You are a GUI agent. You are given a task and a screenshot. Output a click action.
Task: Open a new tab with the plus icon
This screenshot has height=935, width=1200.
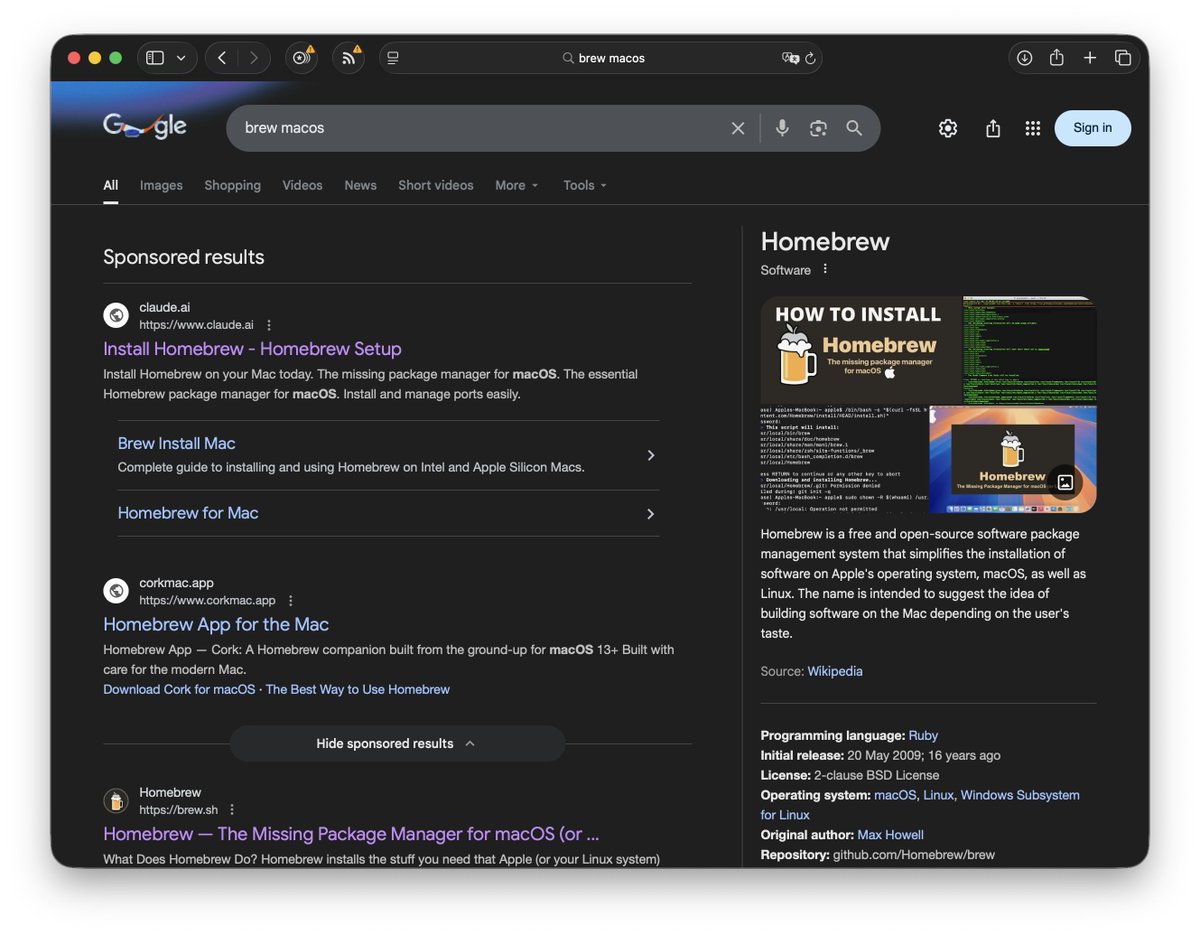(1090, 58)
